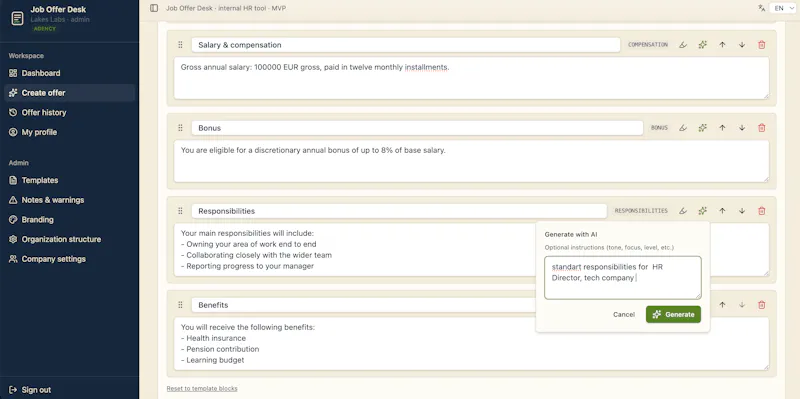Click Cancel in Generate with AI popup
Image resolution: width=800 pixels, height=399 pixels.
click(x=624, y=314)
